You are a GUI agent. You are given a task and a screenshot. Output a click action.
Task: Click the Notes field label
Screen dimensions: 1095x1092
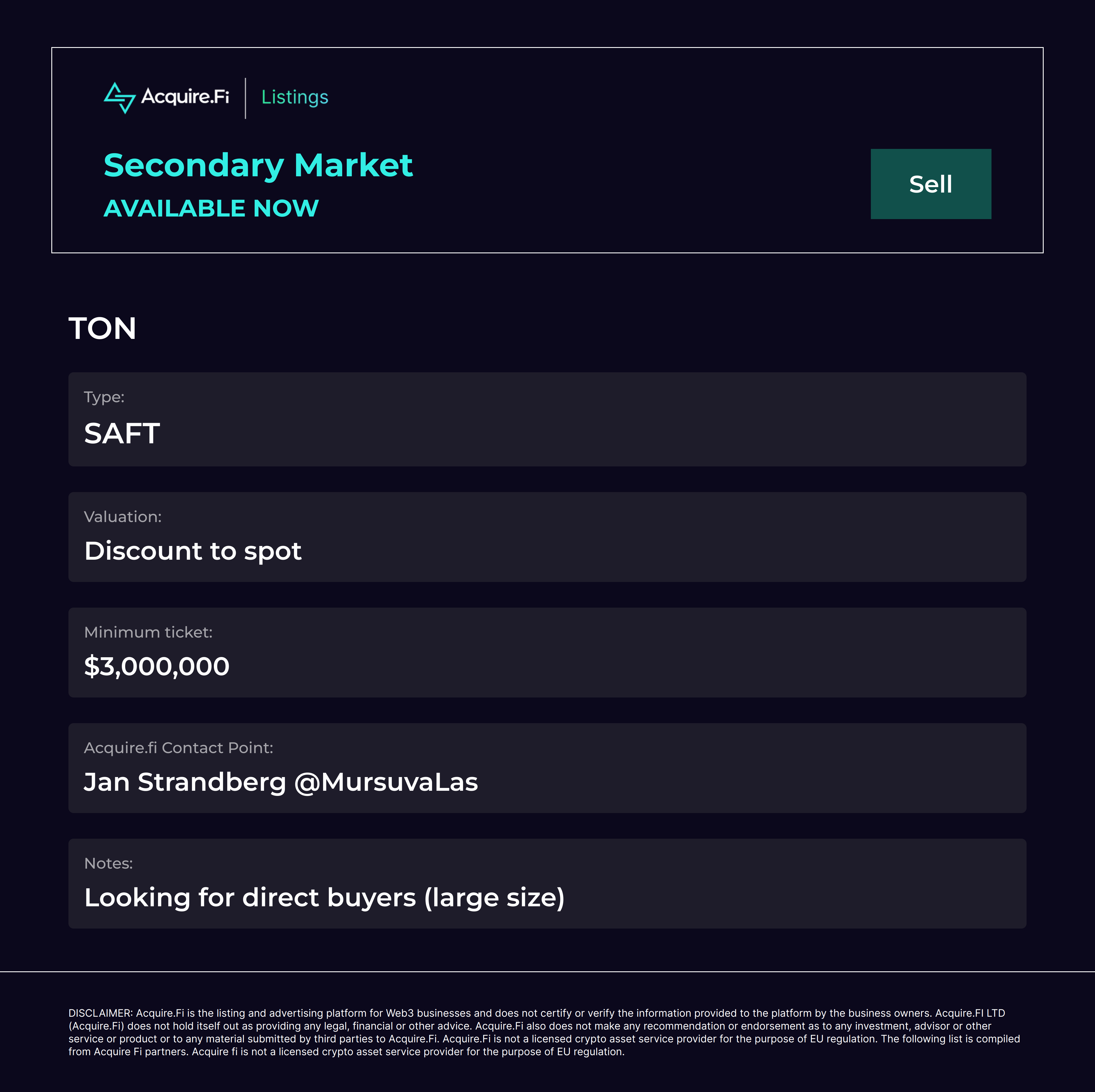point(108,864)
